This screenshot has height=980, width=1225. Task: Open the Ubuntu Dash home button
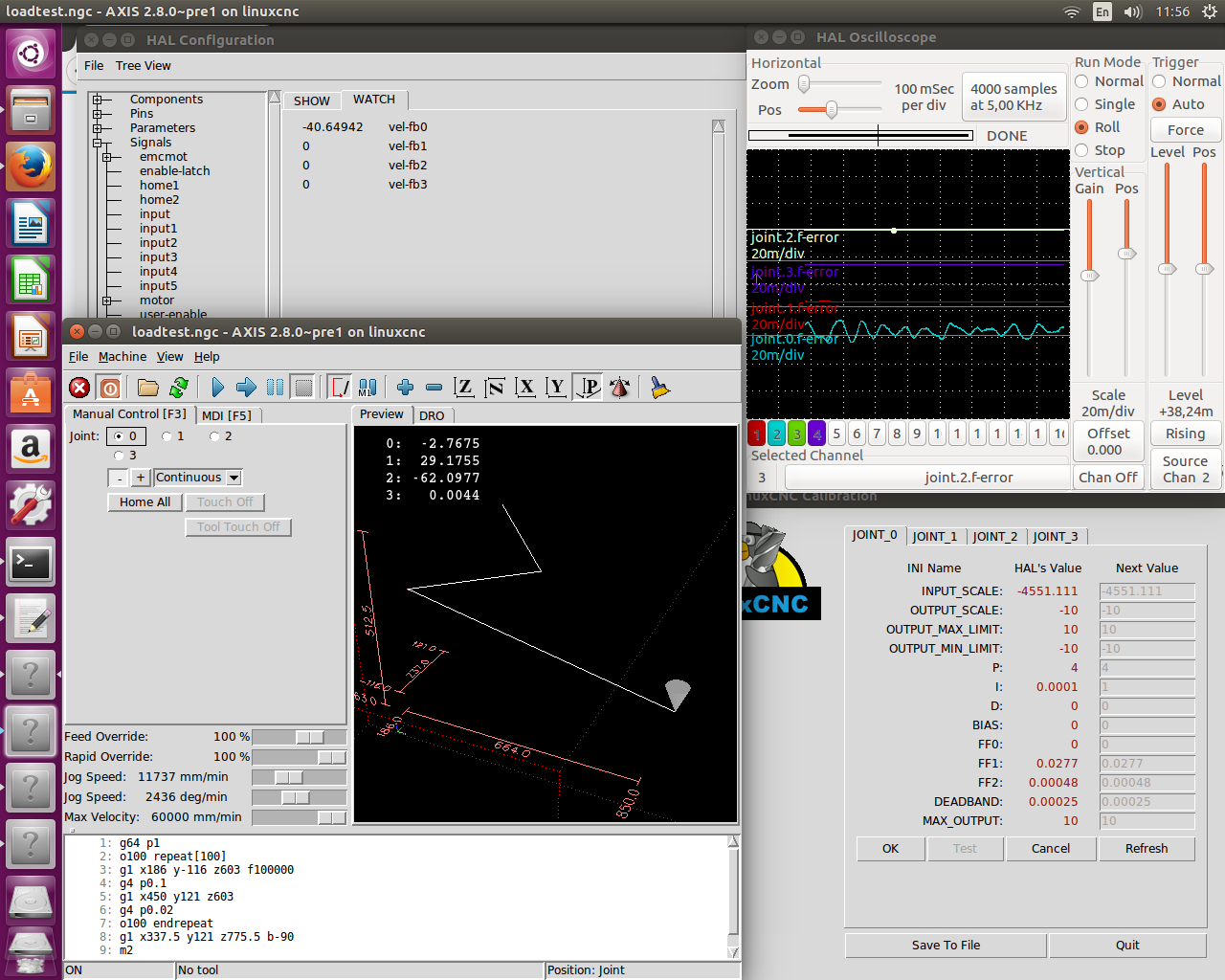pyautogui.click(x=31, y=53)
